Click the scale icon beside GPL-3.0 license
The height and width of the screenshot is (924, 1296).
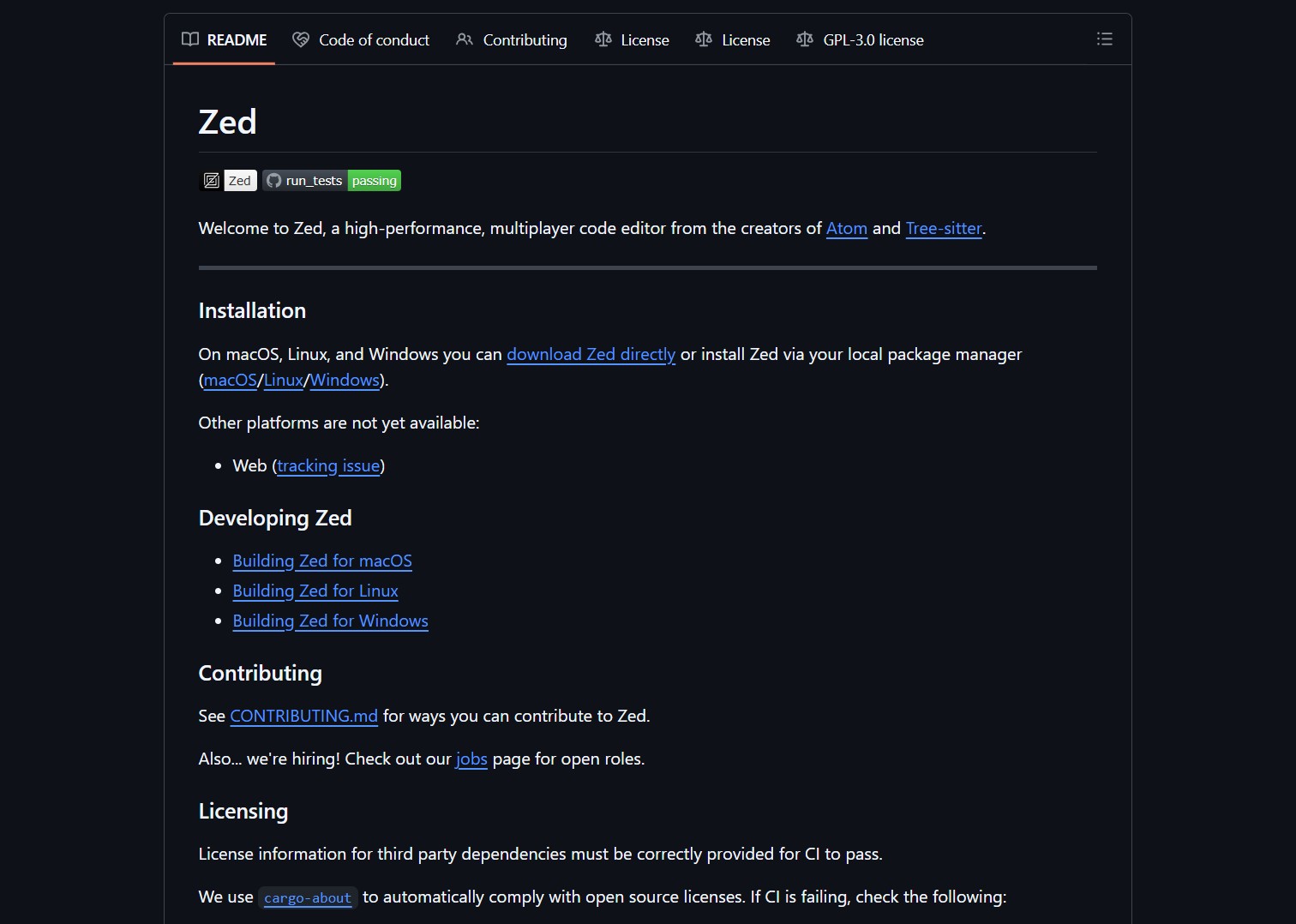click(805, 39)
